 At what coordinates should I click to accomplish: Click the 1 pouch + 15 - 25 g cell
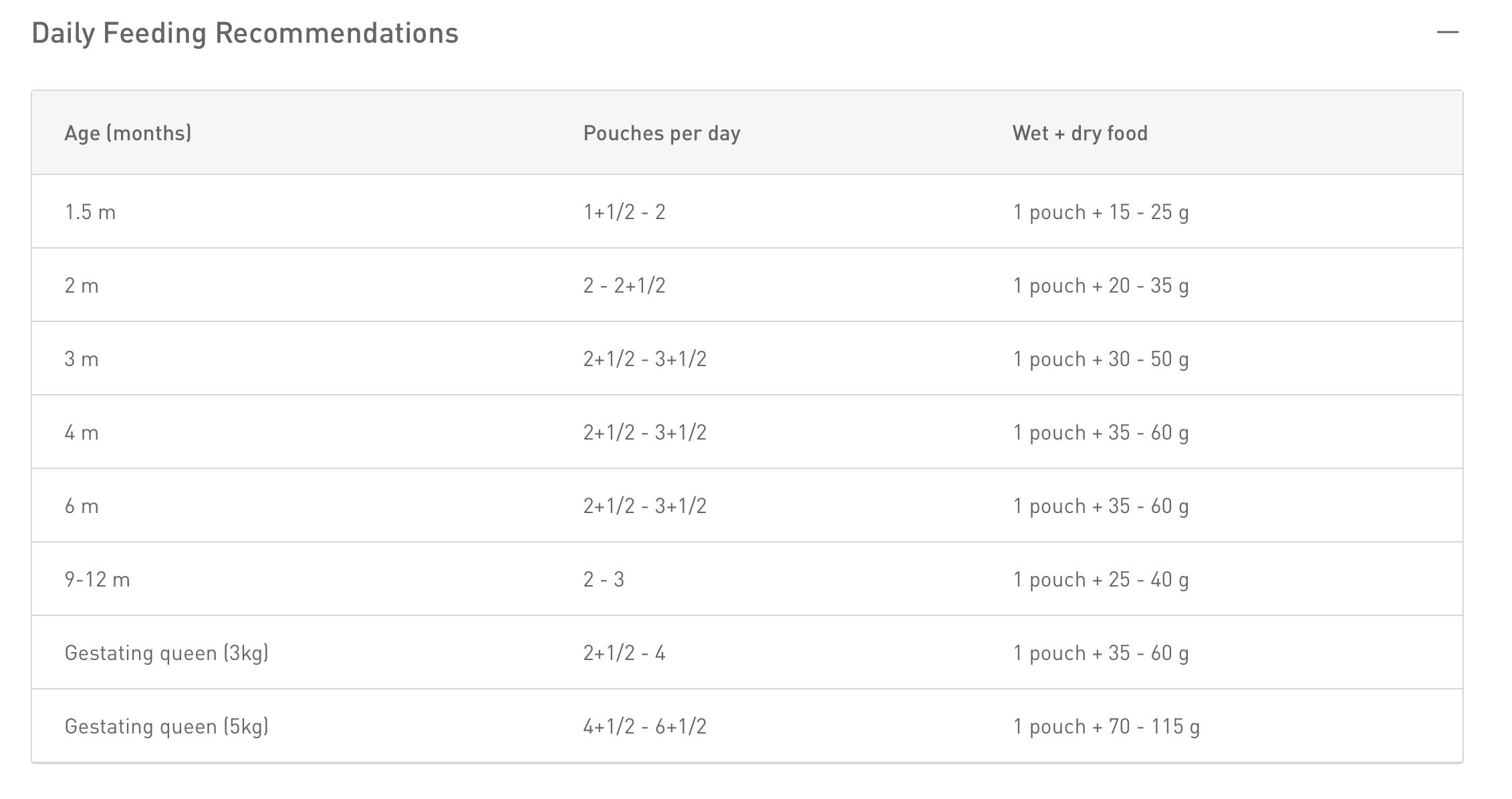1101,212
